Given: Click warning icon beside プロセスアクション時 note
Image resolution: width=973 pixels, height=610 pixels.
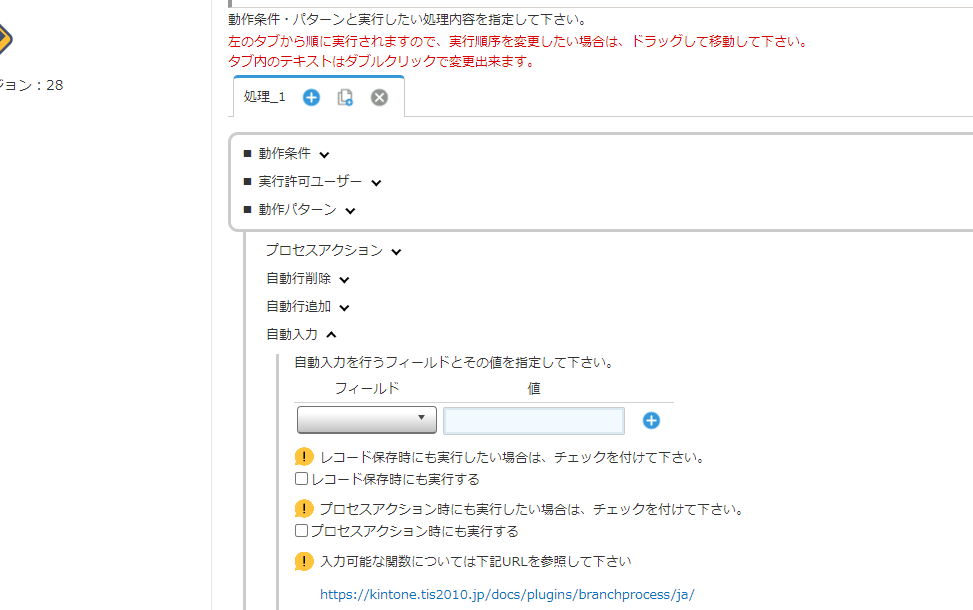Looking at the screenshot, I should click(304, 509).
